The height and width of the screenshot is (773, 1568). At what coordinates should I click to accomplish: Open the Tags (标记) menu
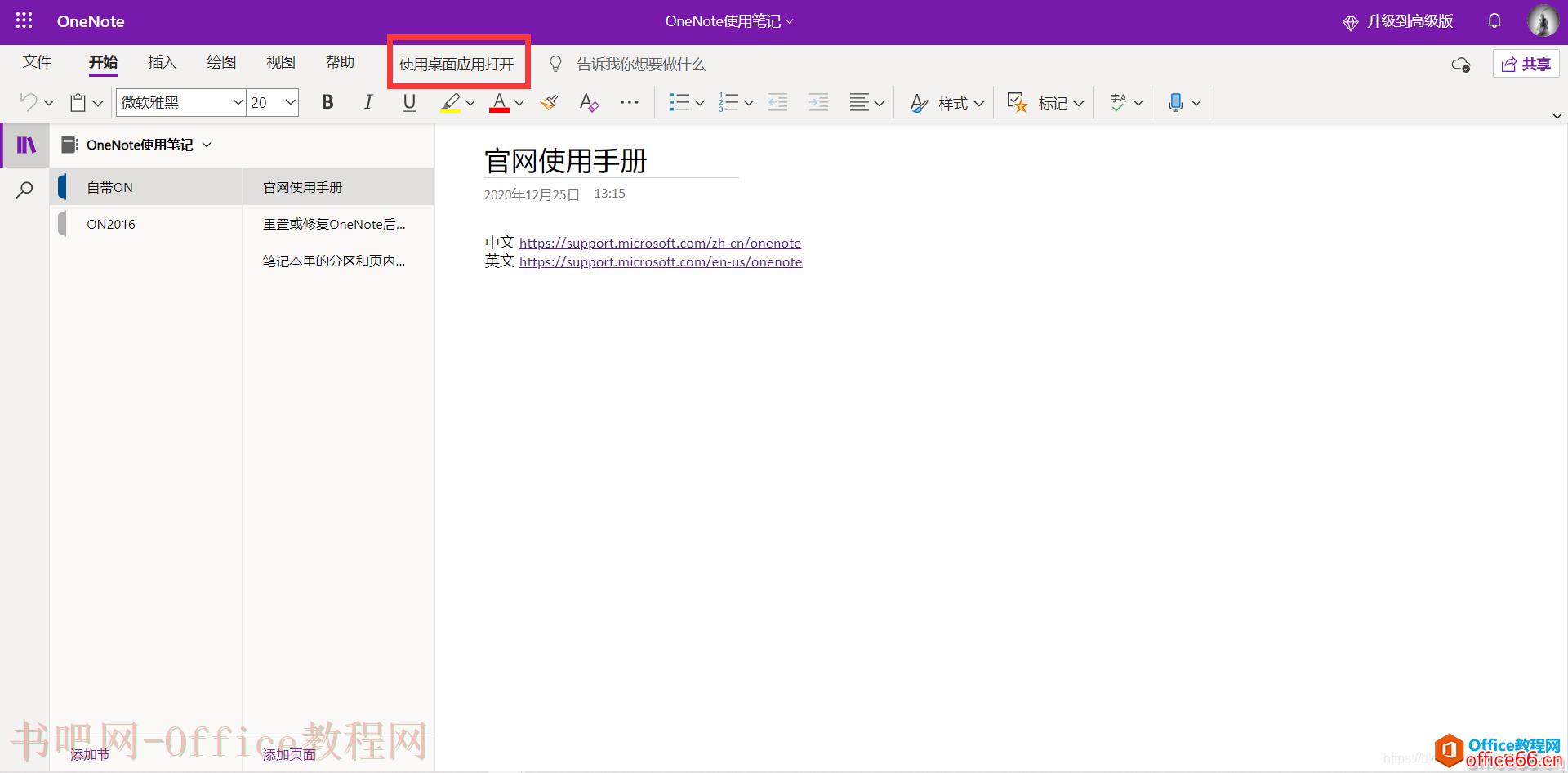click(x=1045, y=103)
